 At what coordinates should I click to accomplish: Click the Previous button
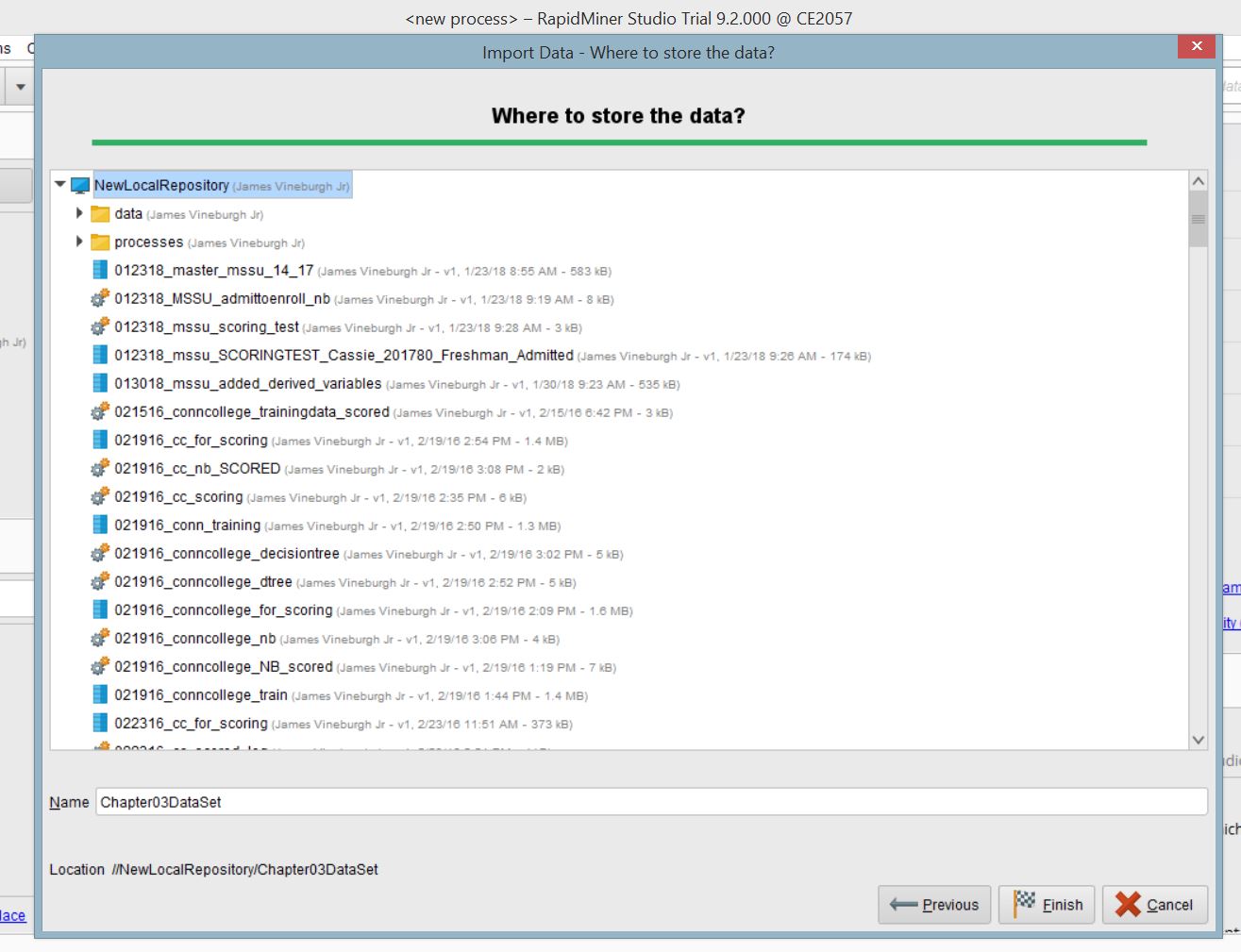[x=934, y=905]
